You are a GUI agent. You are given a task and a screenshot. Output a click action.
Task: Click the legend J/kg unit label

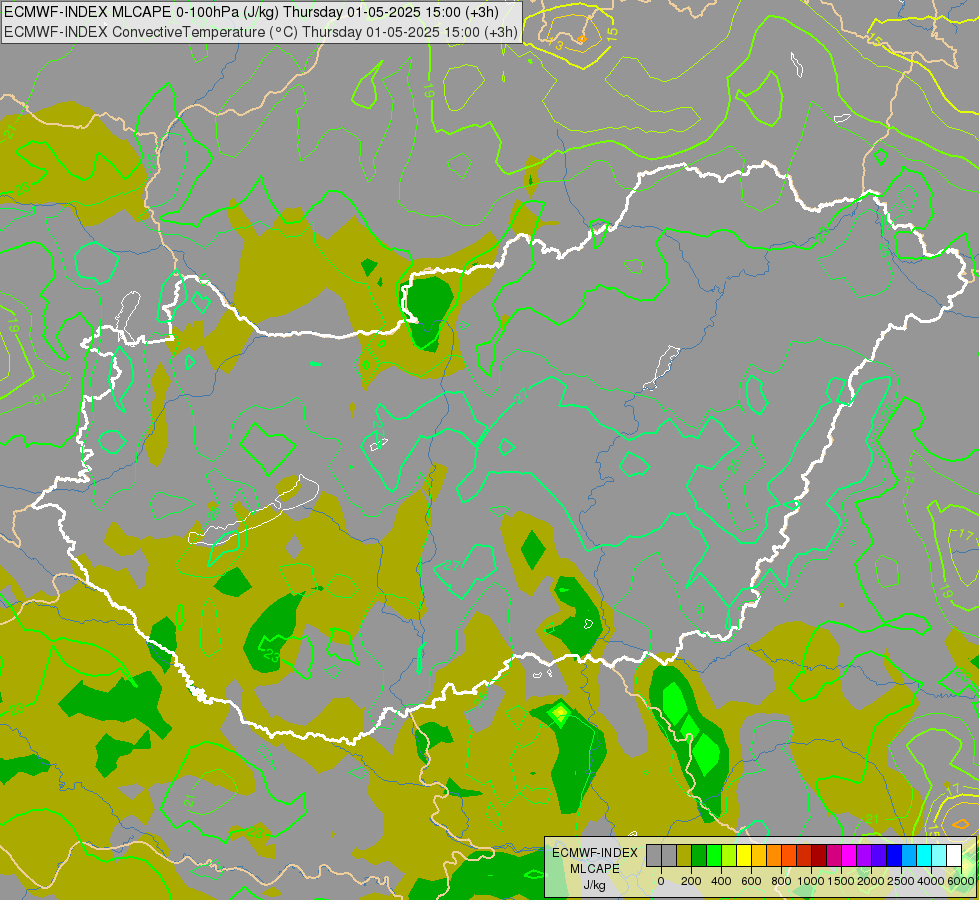[x=594, y=885]
